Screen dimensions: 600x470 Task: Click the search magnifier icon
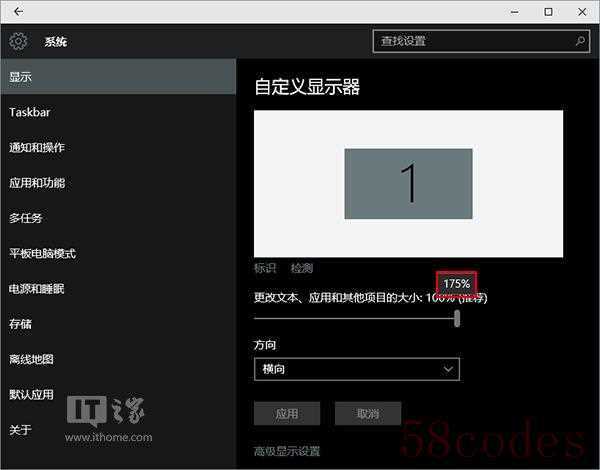point(580,42)
